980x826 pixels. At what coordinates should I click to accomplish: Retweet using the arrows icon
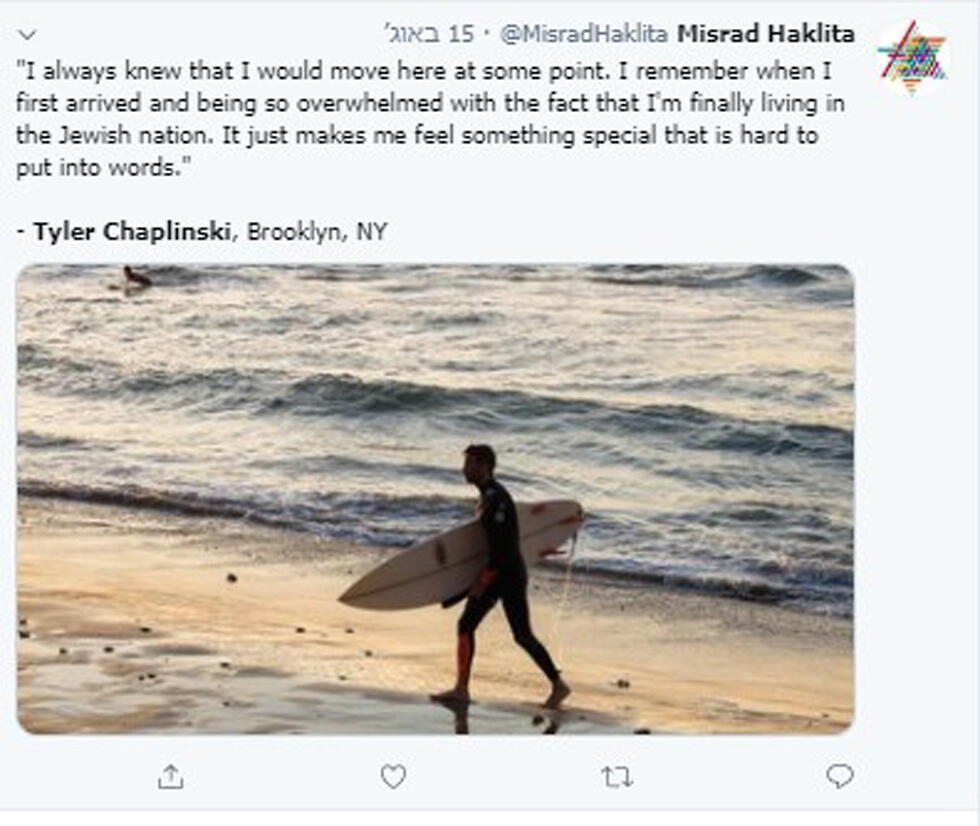[x=616, y=777]
